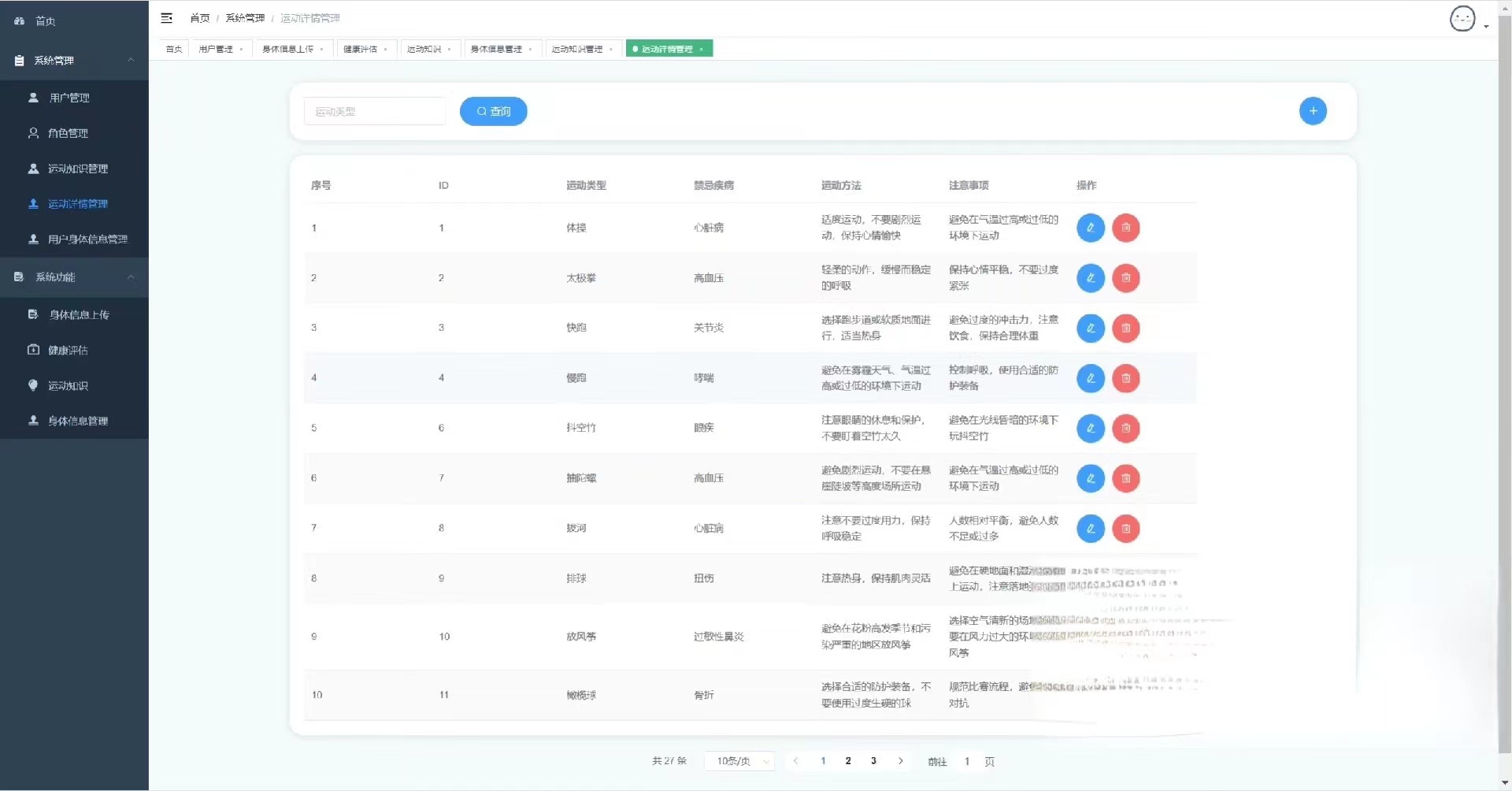Screen dimensions: 1512x791
Task: Delete the 慢跑 row with trash icon
Action: tap(1126, 378)
